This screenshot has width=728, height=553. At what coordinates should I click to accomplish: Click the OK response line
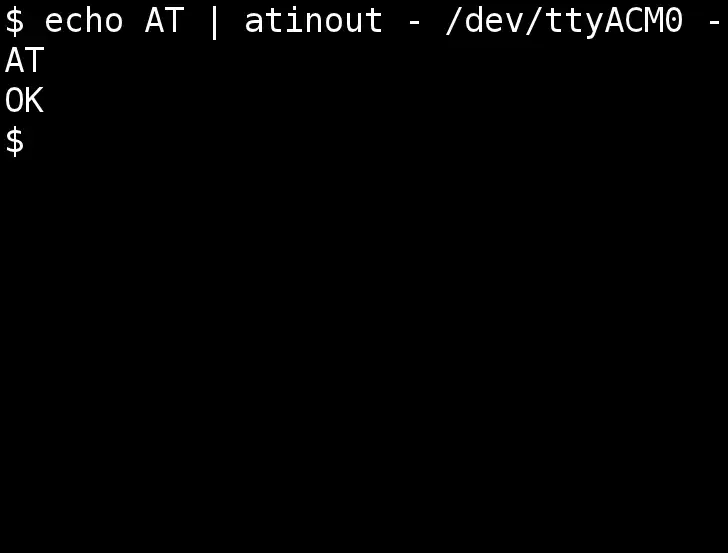tap(24, 101)
